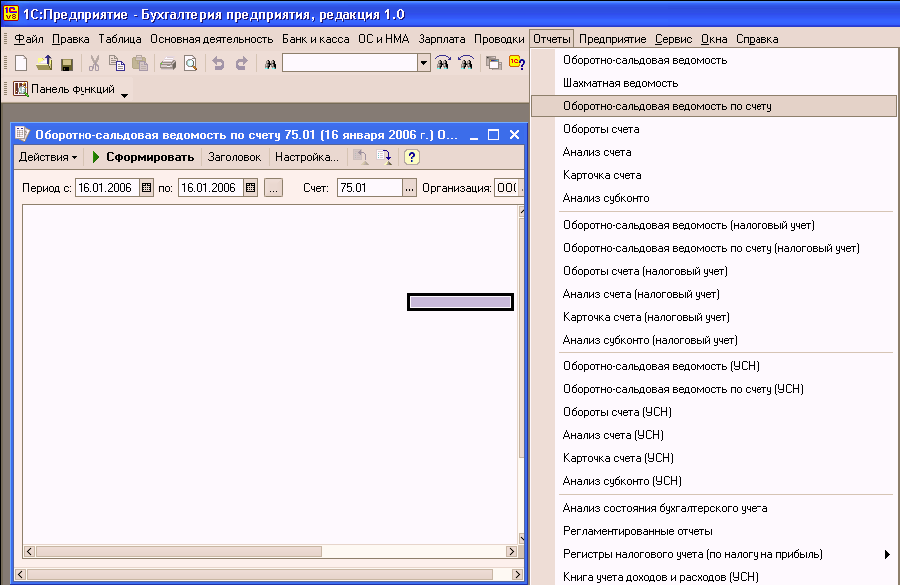The height and width of the screenshot is (585, 900).
Task: Open the ellipsis selector for Счет field
Action: pos(409,187)
